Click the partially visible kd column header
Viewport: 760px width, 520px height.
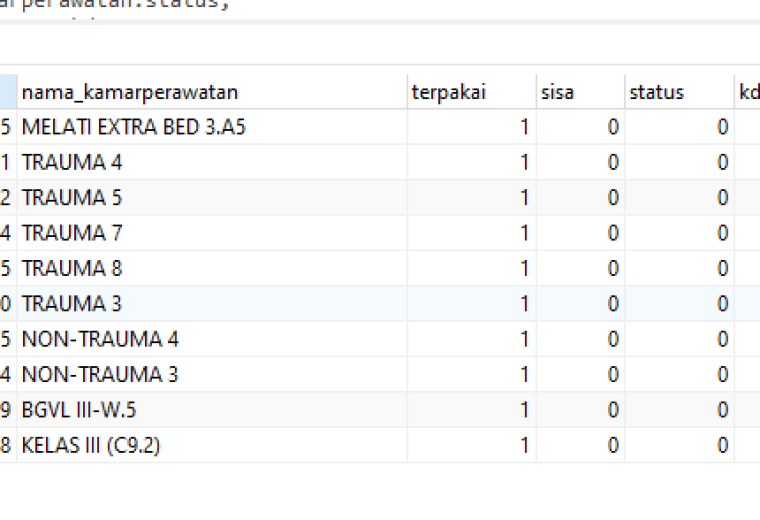[747, 92]
